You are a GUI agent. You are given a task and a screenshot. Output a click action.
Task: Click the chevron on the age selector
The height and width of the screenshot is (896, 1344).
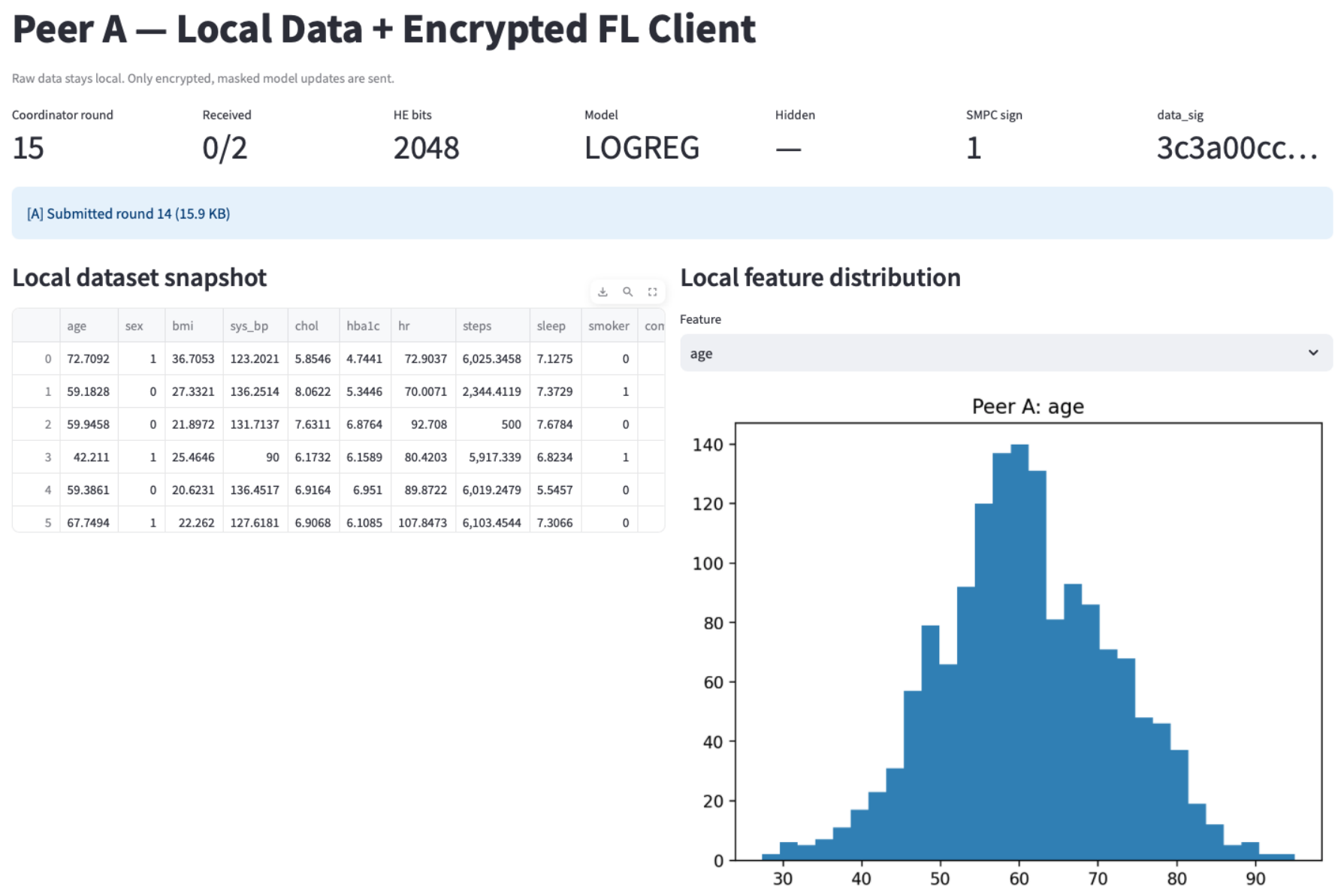[1313, 352]
